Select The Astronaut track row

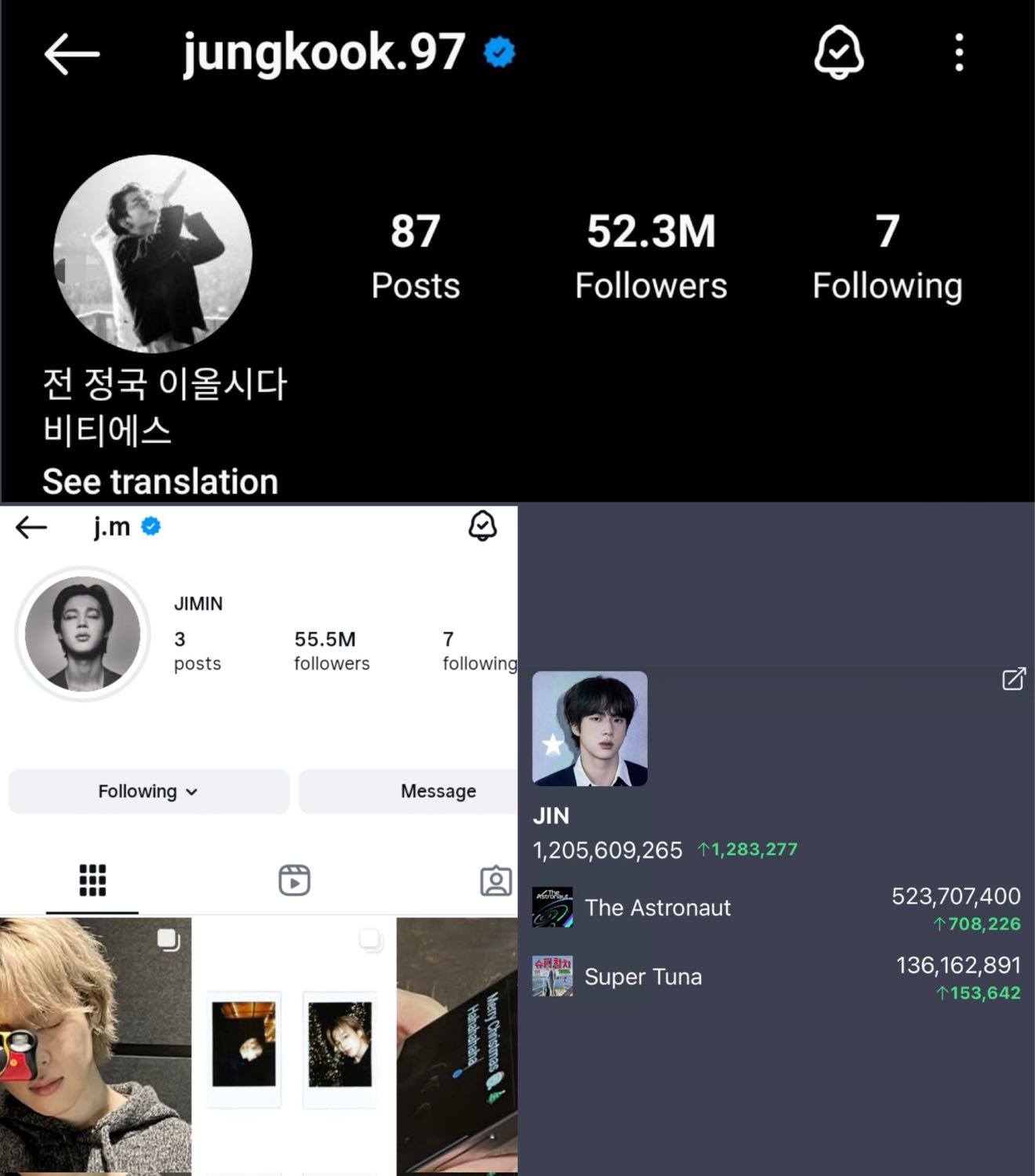point(776,908)
